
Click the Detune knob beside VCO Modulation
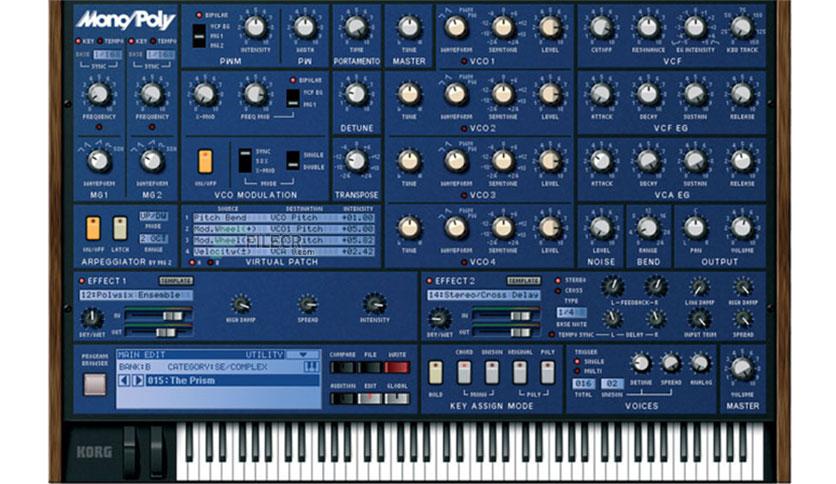[356, 94]
